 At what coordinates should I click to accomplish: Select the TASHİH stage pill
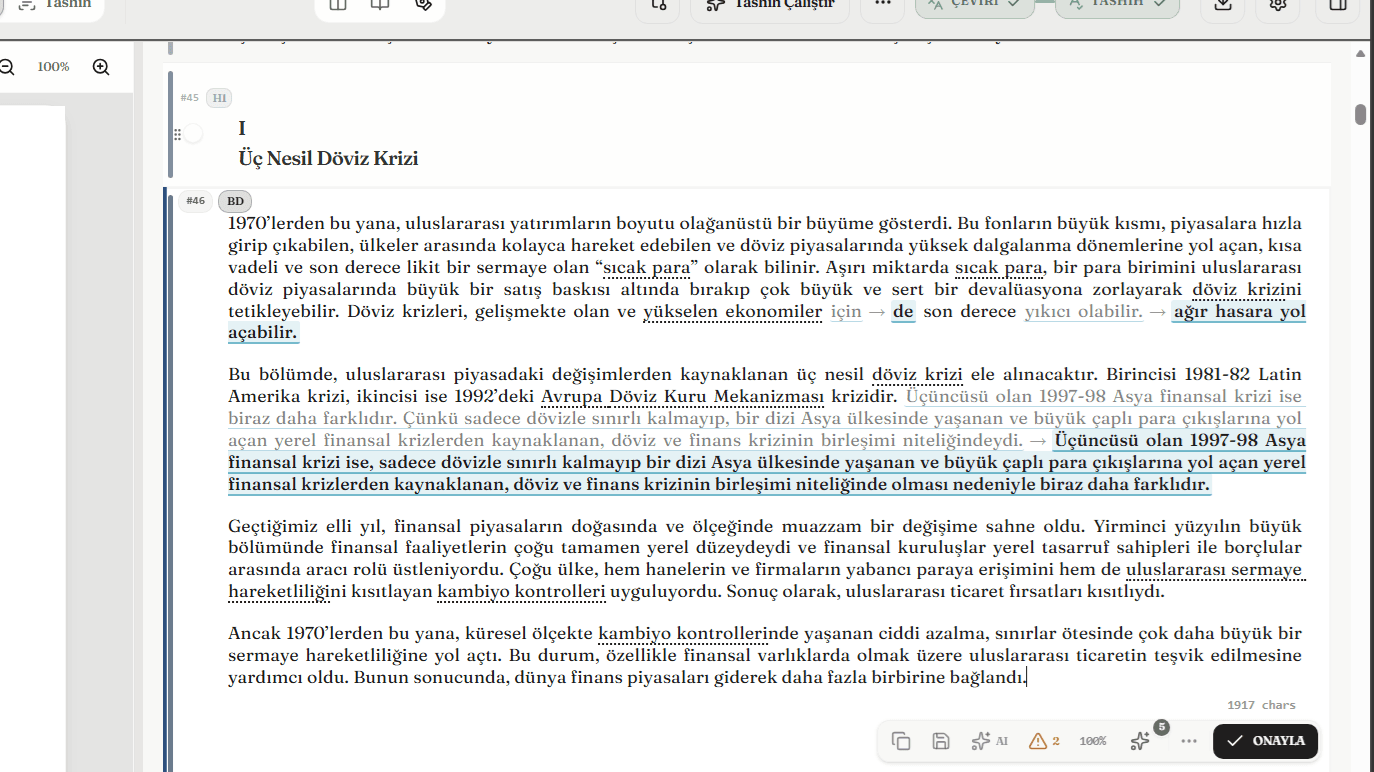click(x=1117, y=5)
